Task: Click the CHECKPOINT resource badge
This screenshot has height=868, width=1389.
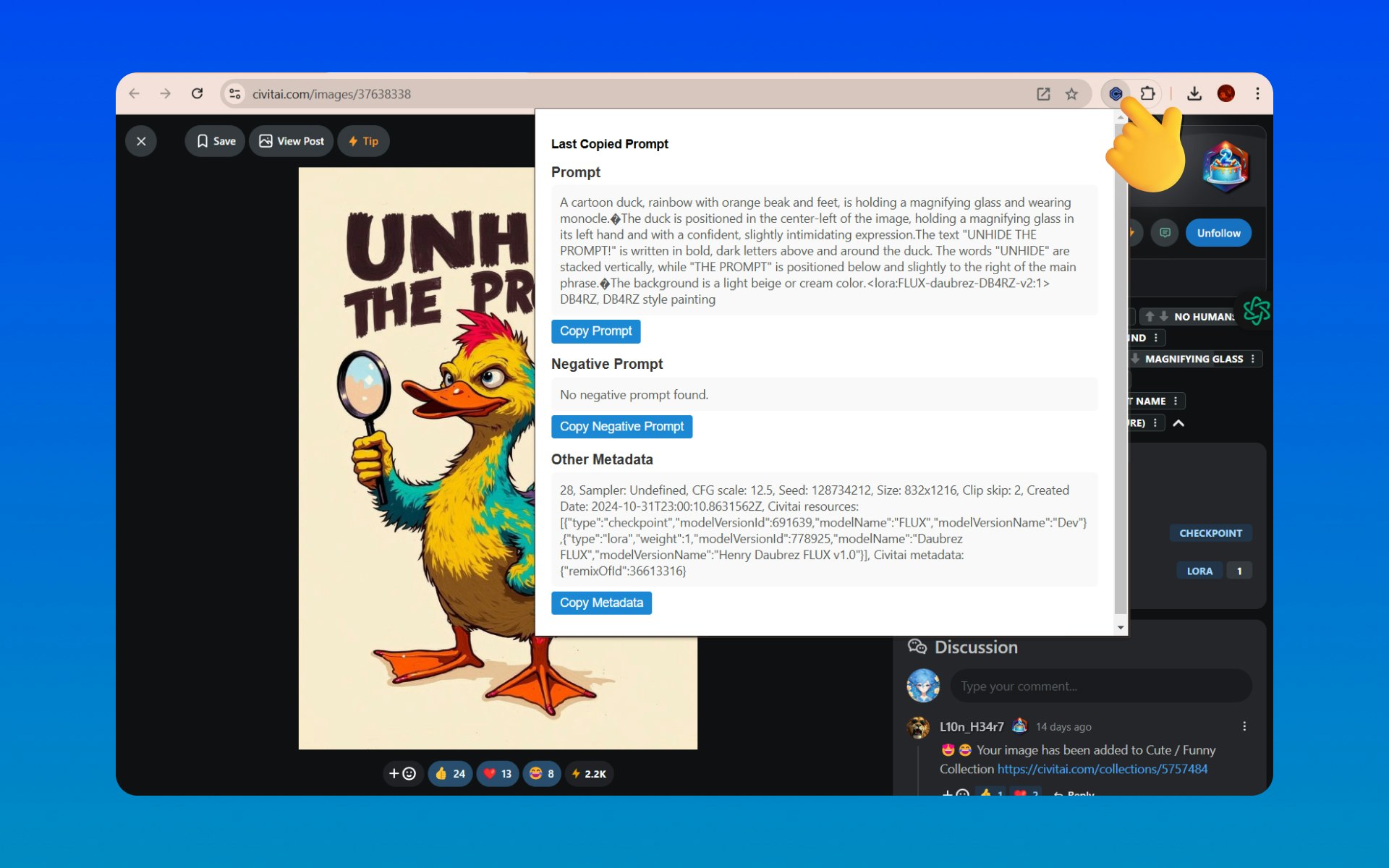Action: [x=1210, y=533]
